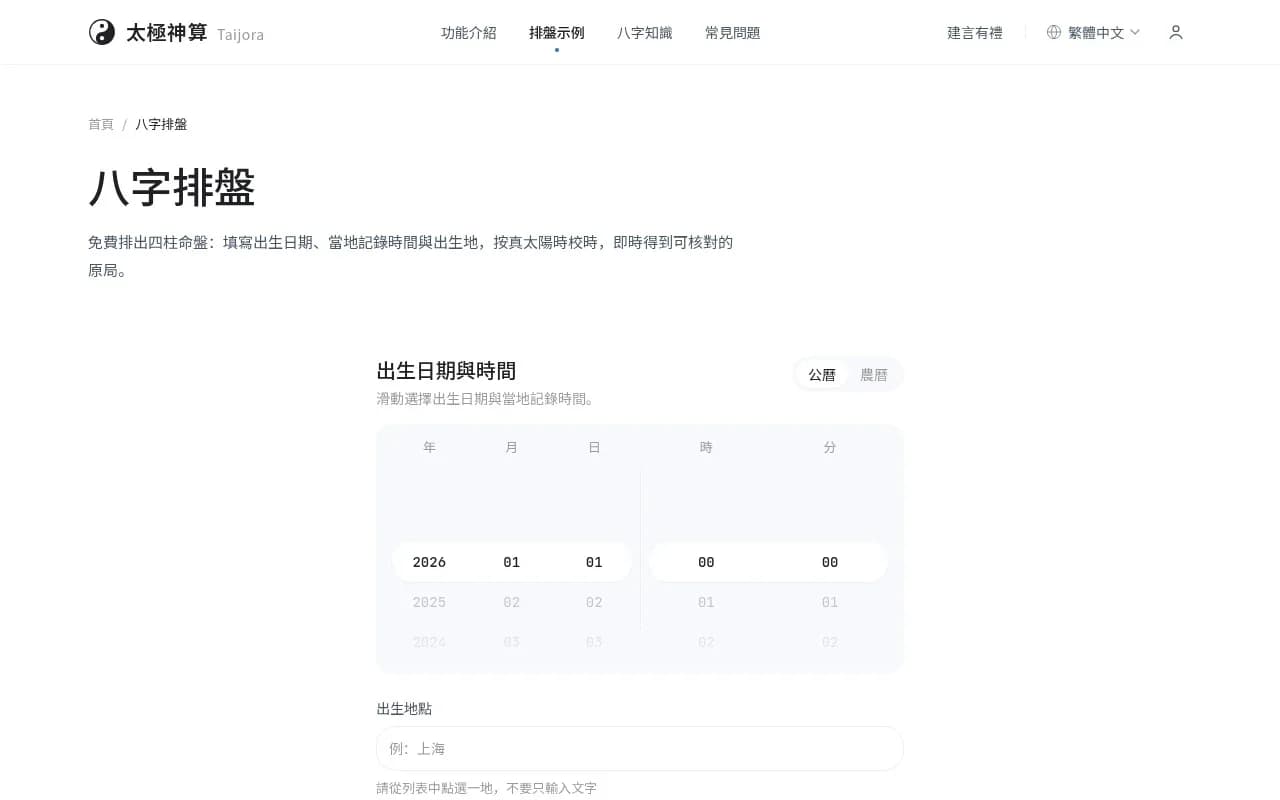This screenshot has width=1280, height=800.
Task: Pick hour 01 in the hour wheel
Action: point(706,602)
